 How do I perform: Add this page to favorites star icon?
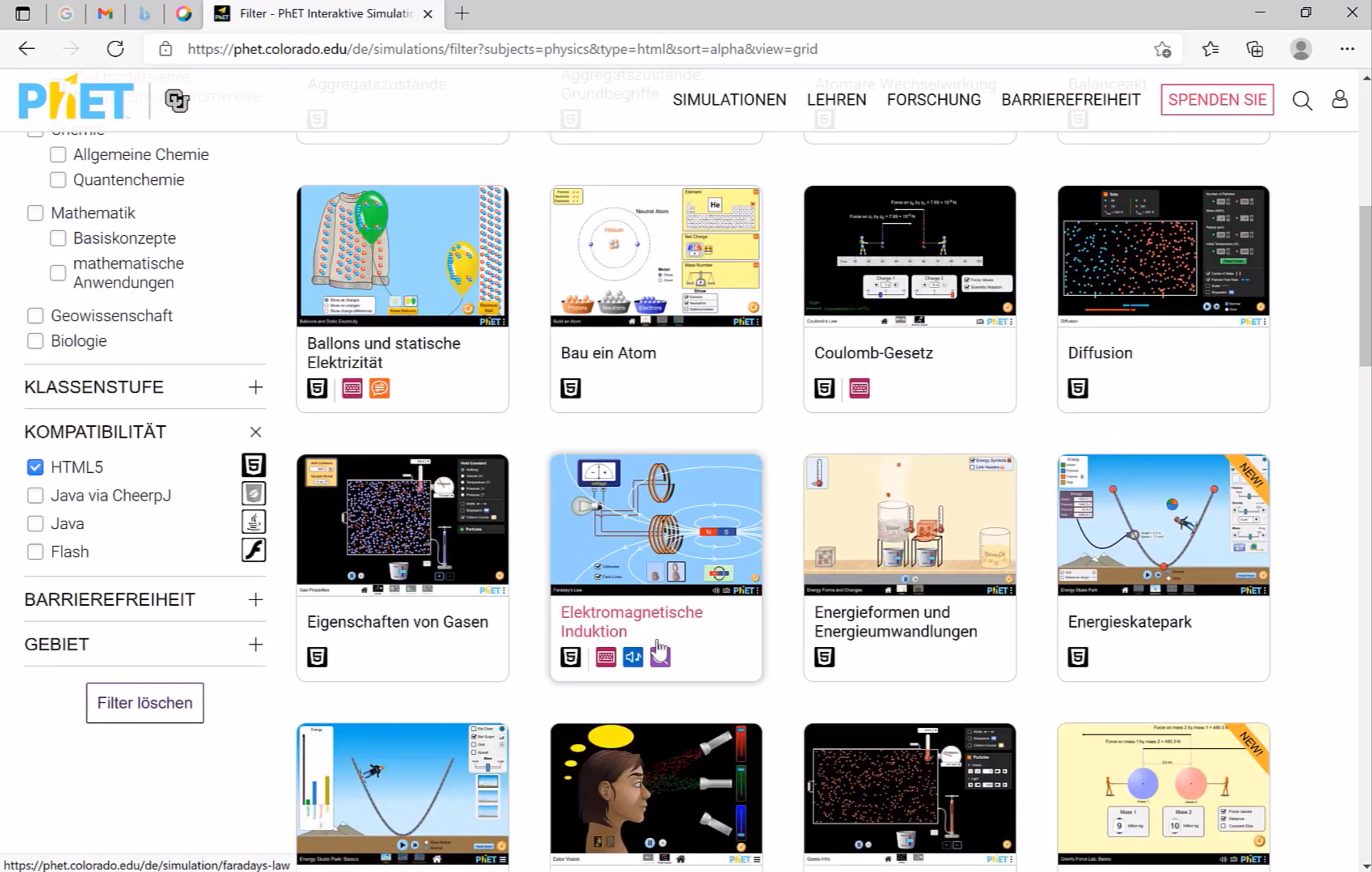[x=1162, y=49]
